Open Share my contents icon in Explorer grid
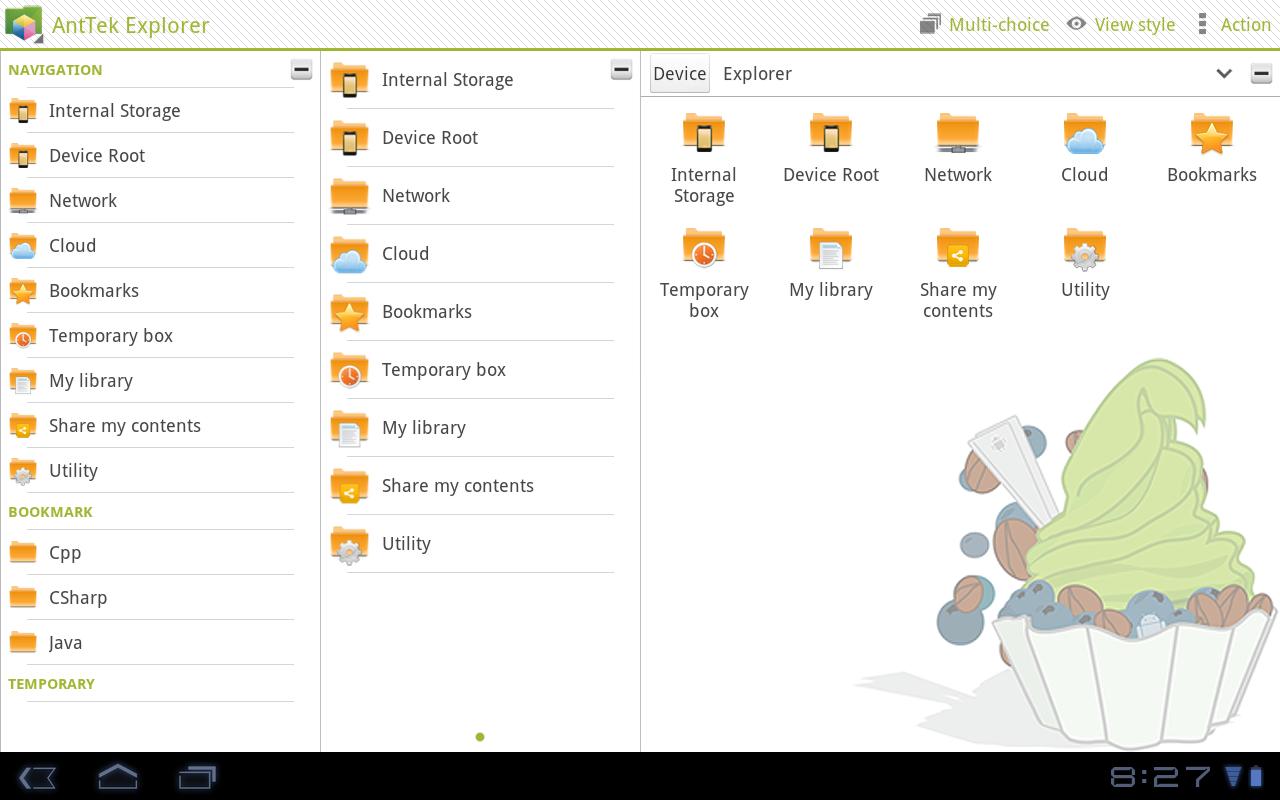The height and width of the screenshot is (800, 1280). click(x=958, y=248)
